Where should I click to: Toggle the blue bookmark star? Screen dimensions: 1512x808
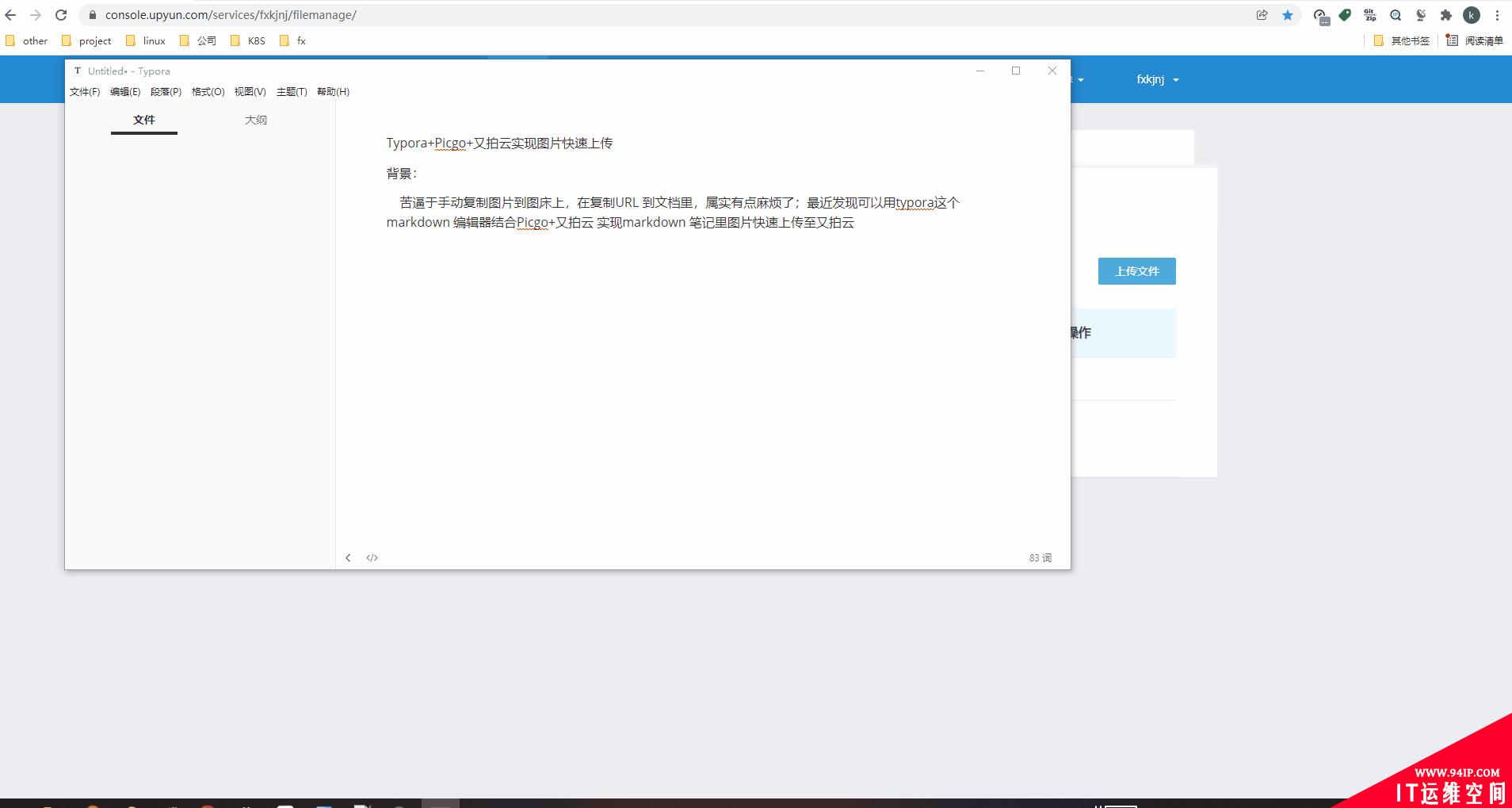[1288, 15]
